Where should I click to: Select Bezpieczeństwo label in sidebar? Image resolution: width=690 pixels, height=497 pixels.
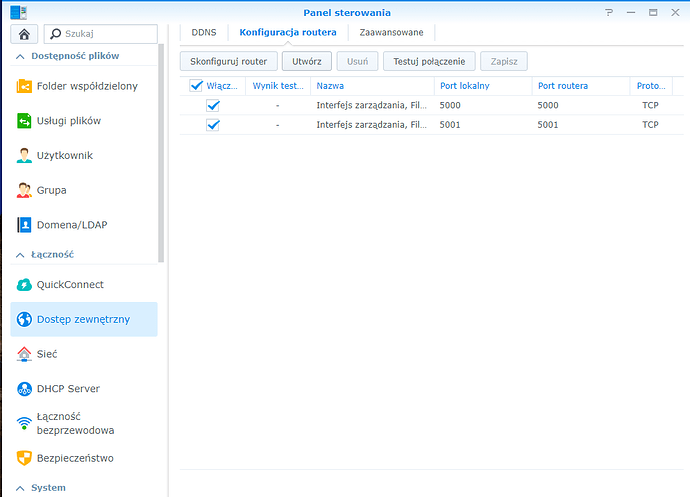75,458
